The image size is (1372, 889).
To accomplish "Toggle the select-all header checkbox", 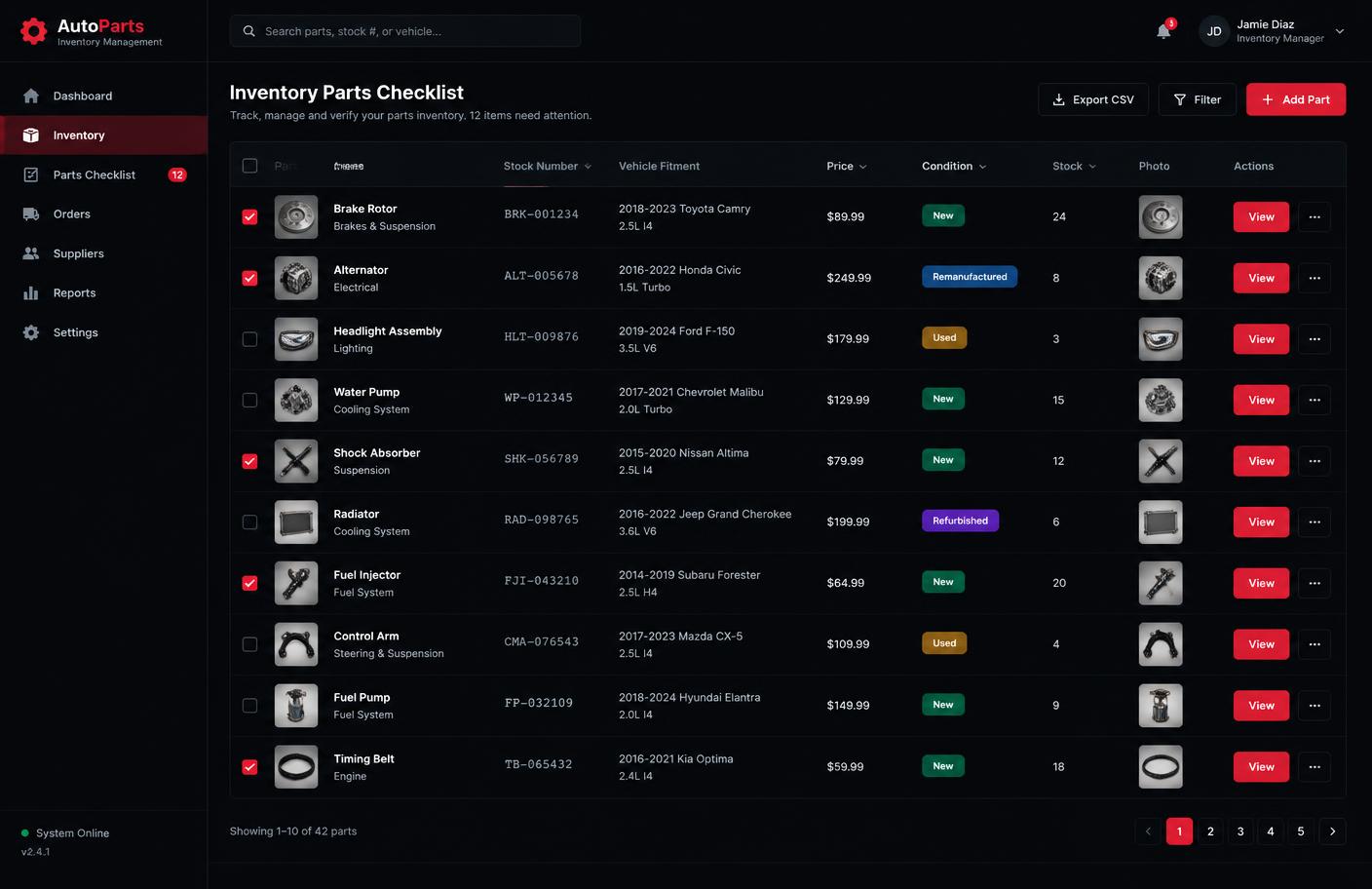I will pyautogui.click(x=249, y=166).
